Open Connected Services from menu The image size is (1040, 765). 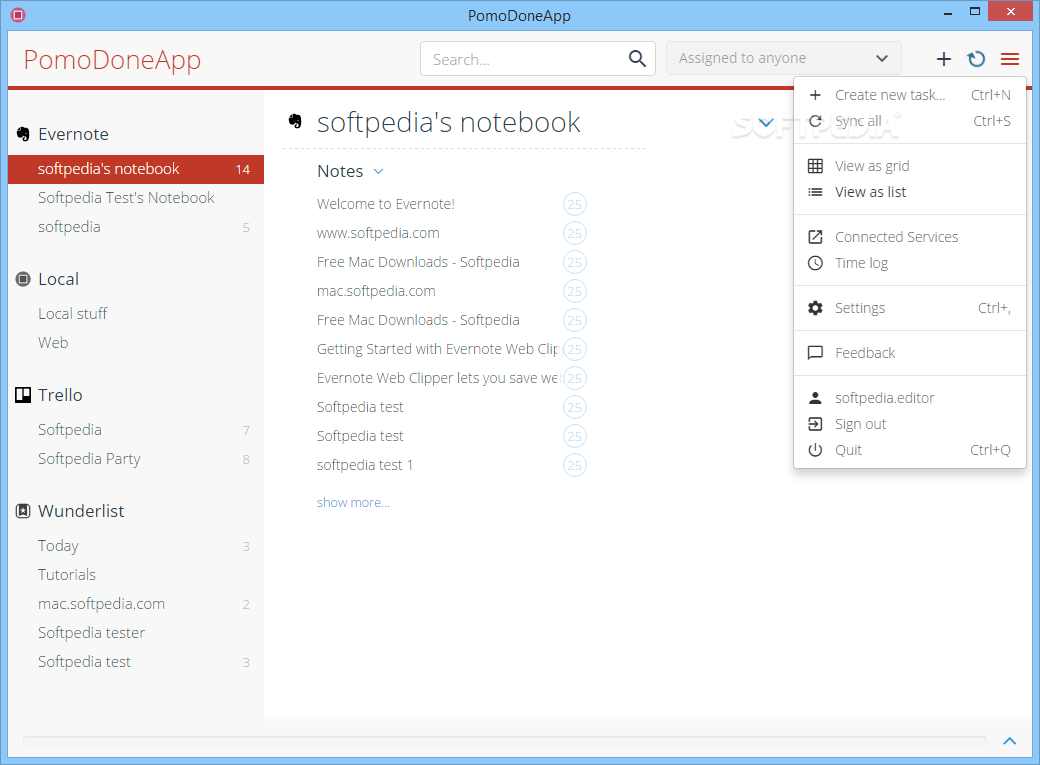[910, 237]
